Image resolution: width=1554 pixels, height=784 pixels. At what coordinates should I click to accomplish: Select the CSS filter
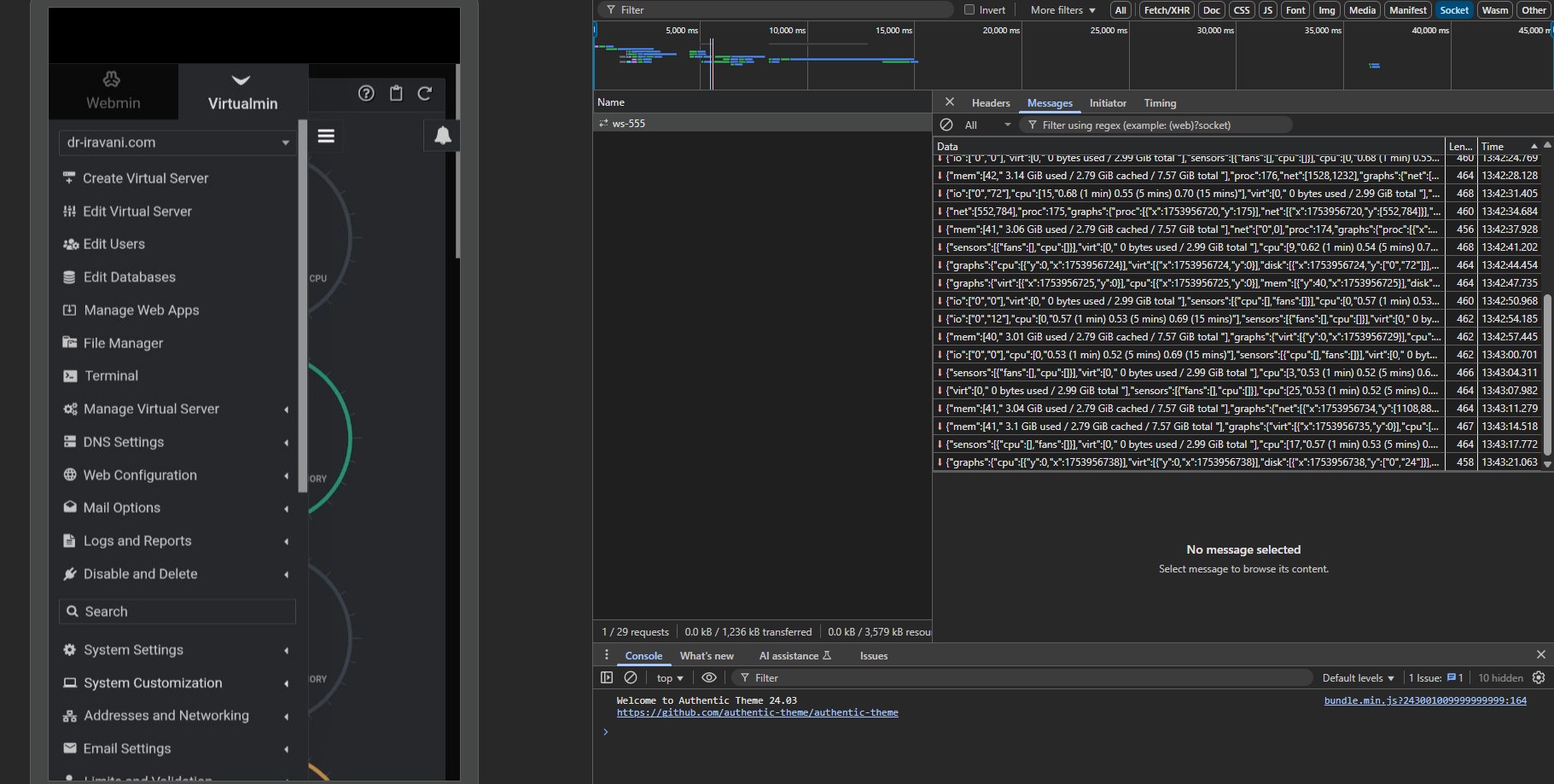tap(1242, 10)
